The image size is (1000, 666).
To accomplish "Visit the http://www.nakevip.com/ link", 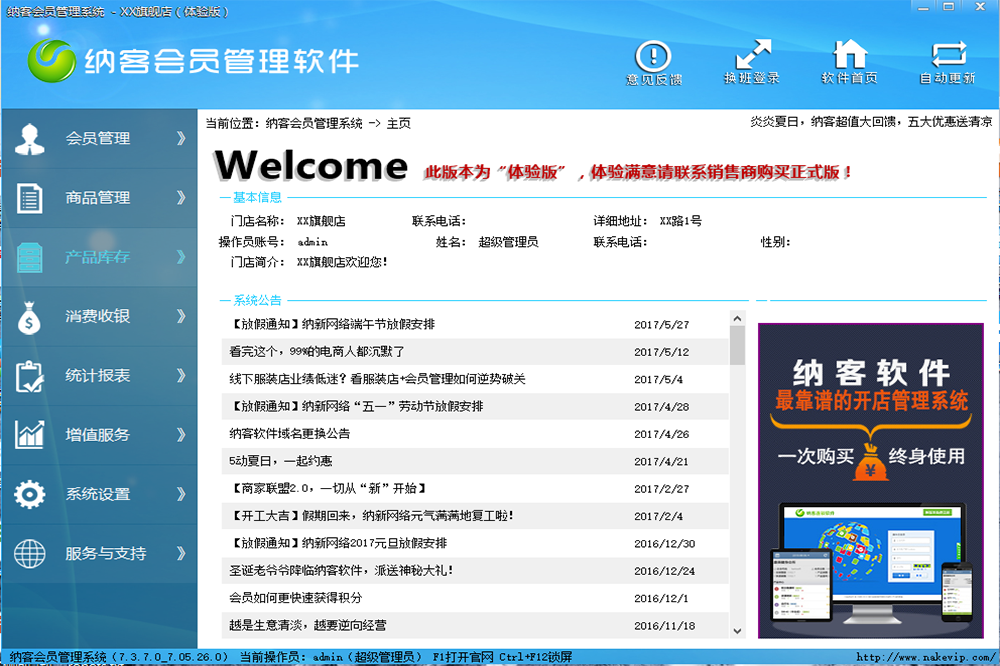I will 925,657.
